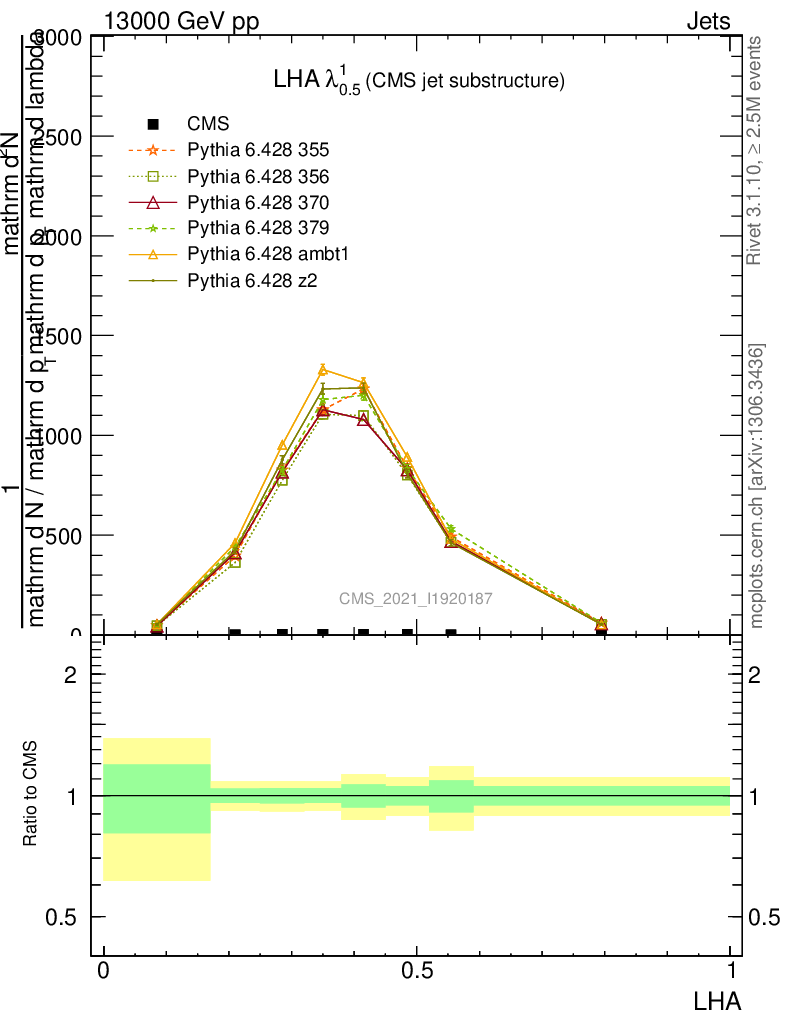Click the CMS data square at LHA 0.8
786x1024 pixels.
(x=601, y=632)
